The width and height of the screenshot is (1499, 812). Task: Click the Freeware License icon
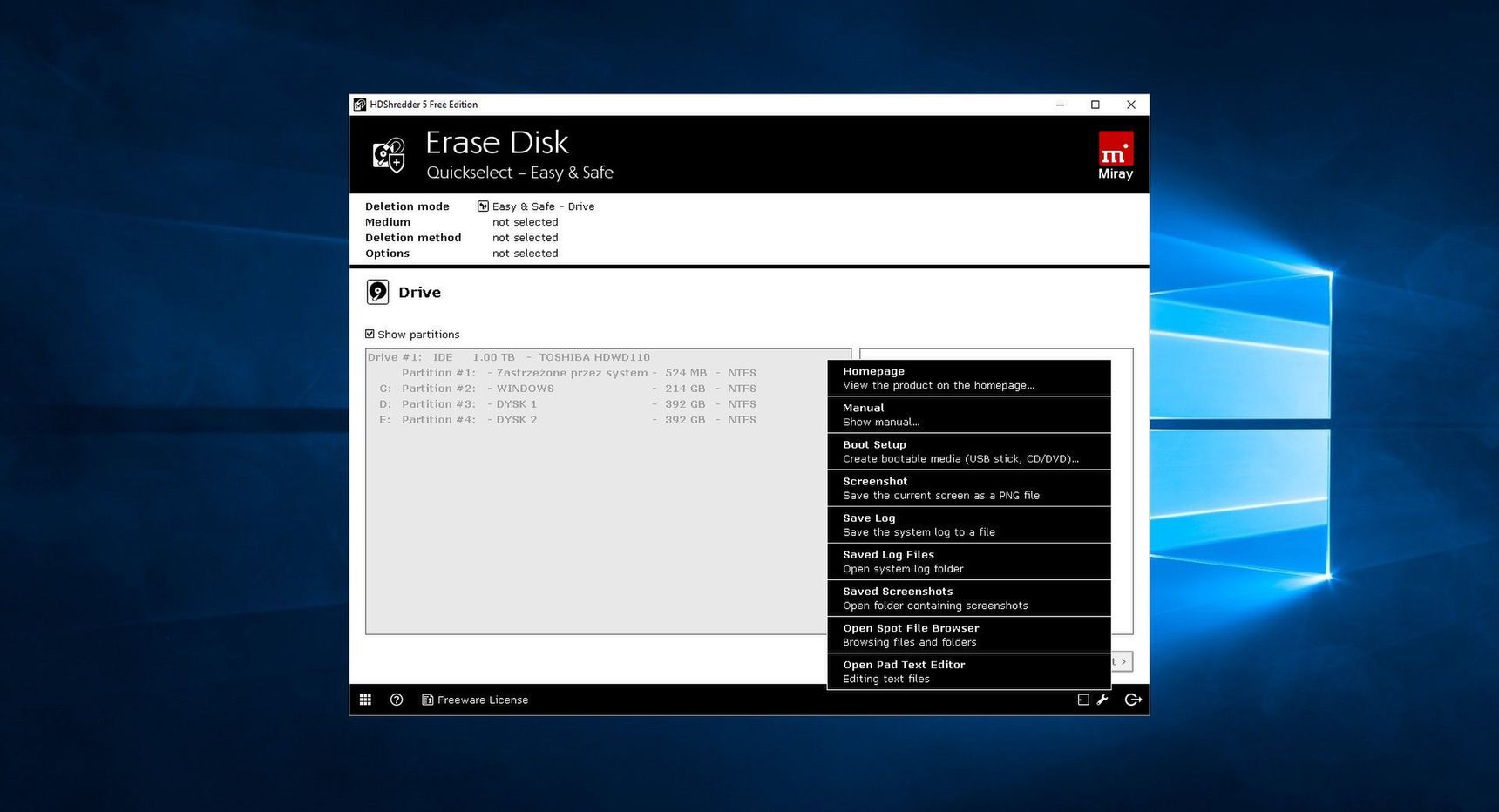click(x=427, y=700)
